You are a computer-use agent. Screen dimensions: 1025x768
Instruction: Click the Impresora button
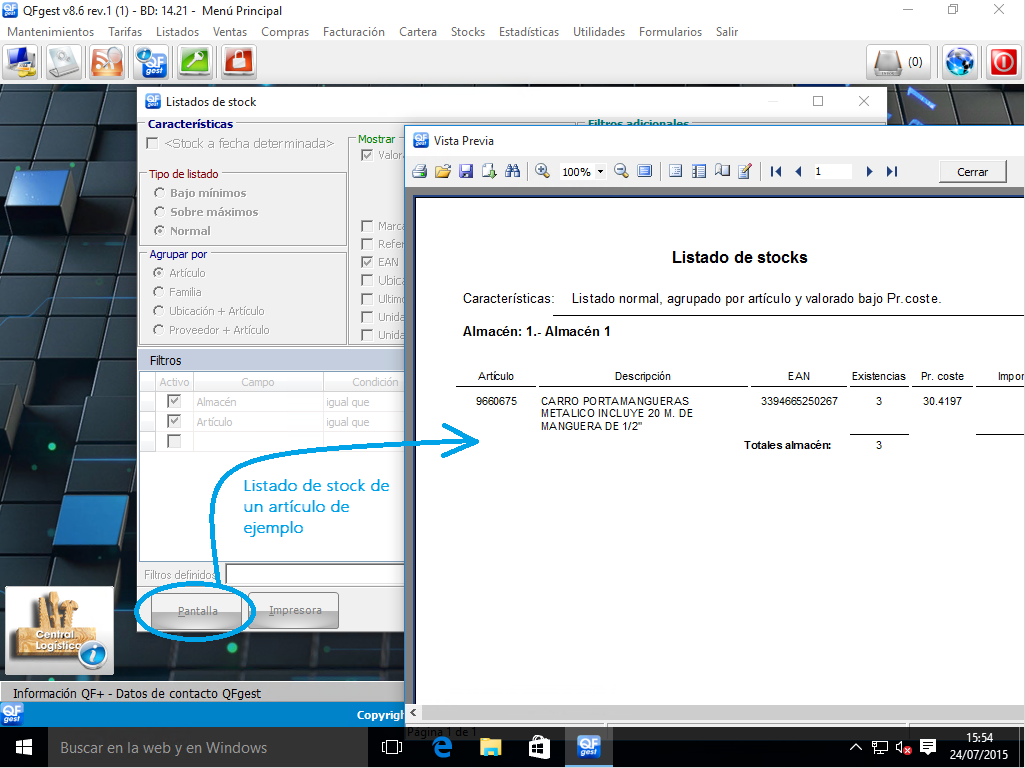[295, 610]
